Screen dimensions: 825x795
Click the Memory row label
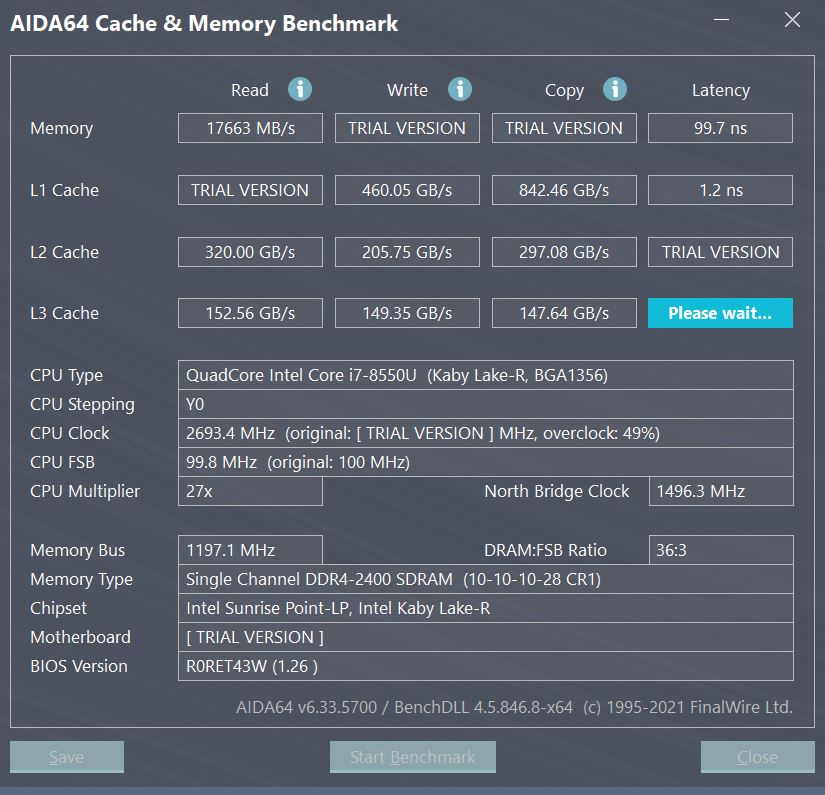click(x=62, y=128)
